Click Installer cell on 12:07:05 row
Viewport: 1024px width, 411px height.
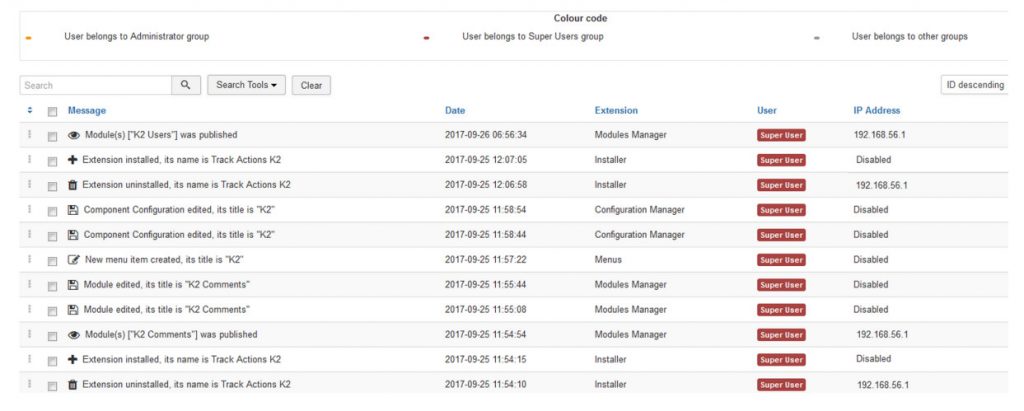[610, 159]
